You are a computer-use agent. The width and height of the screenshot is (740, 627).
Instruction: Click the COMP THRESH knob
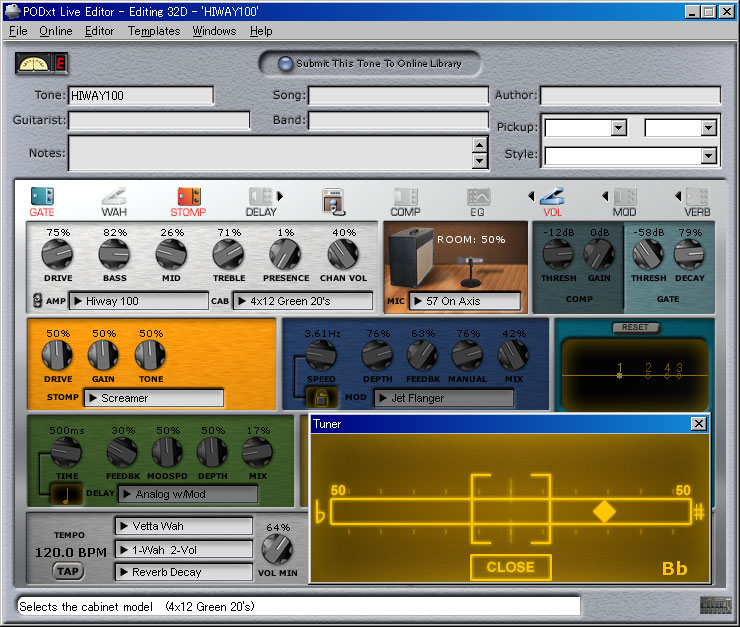coord(557,254)
